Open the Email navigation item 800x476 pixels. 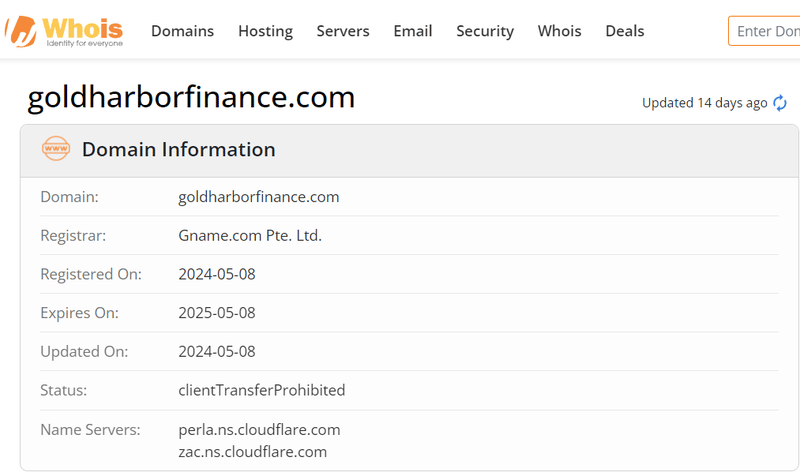pyautogui.click(x=413, y=31)
